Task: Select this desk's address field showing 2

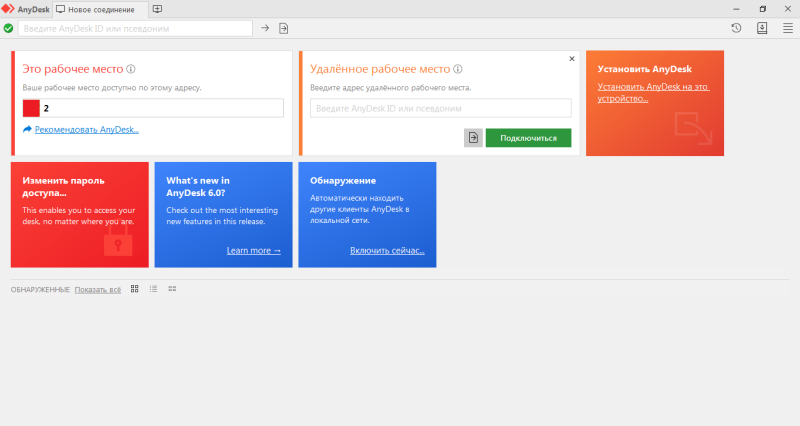Action: coord(153,108)
